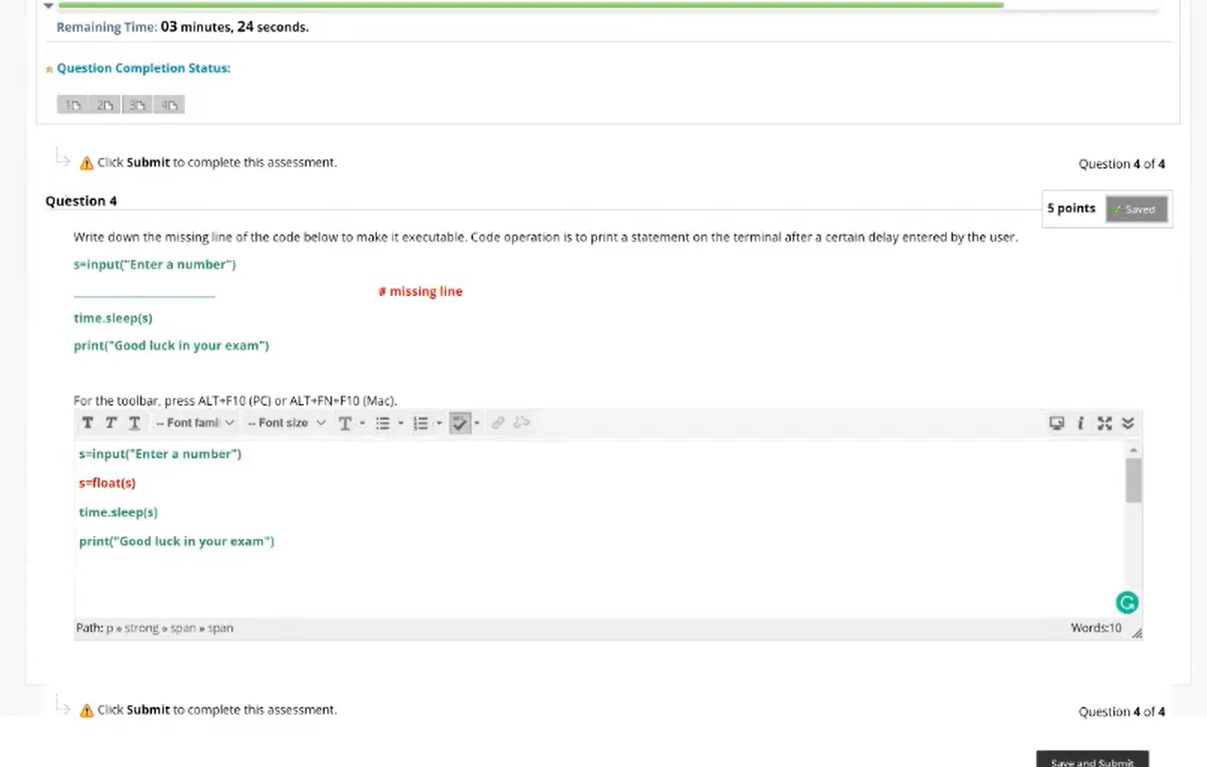Viewport: 1207px width, 767px height.
Task: Toggle fullscreen editor mode with the arrows icon
Action: coord(1104,423)
